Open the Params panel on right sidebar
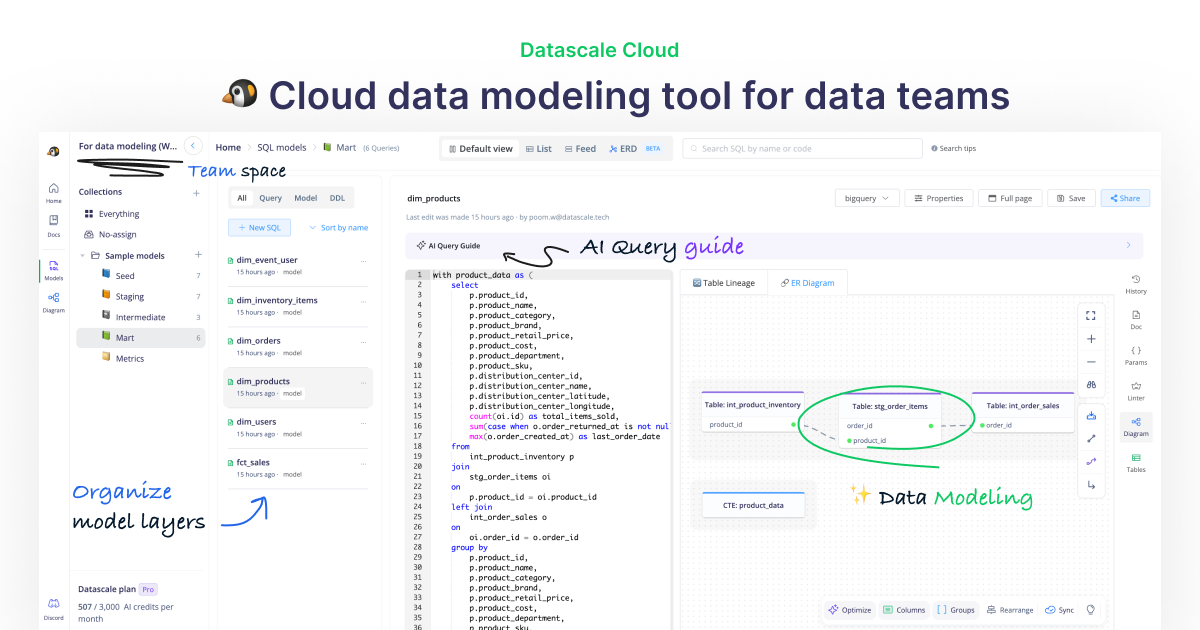This screenshot has width=1200, height=630. [x=1136, y=355]
